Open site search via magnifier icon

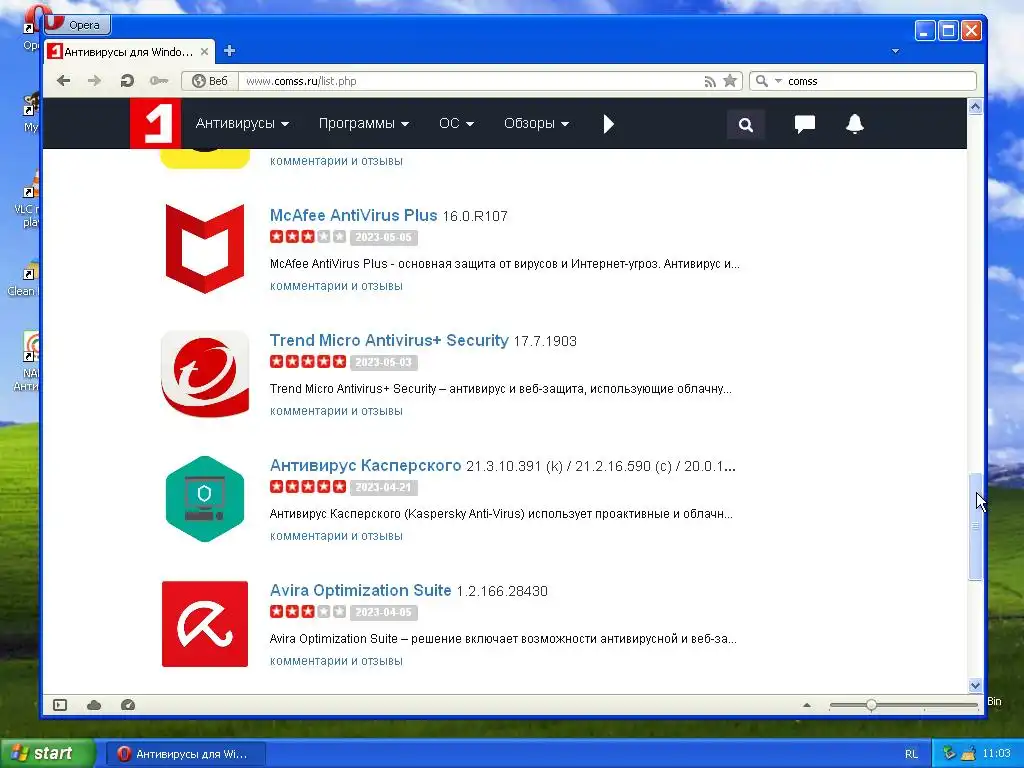[745, 124]
